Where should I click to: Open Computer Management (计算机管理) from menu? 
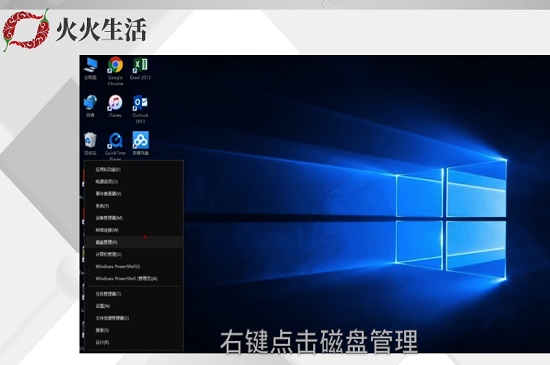(134, 254)
